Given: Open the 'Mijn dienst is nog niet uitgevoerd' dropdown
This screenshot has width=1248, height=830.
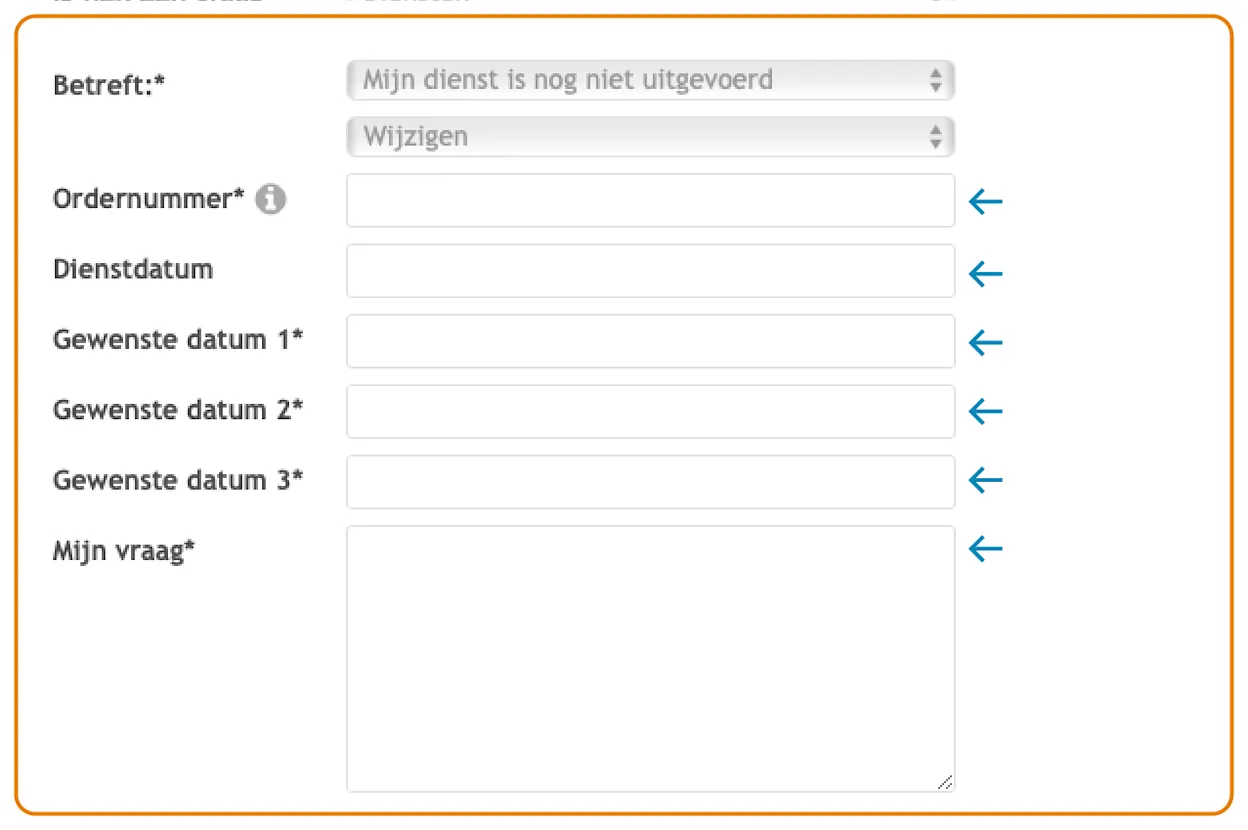Looking at the screenshot, I should [651, 80].
